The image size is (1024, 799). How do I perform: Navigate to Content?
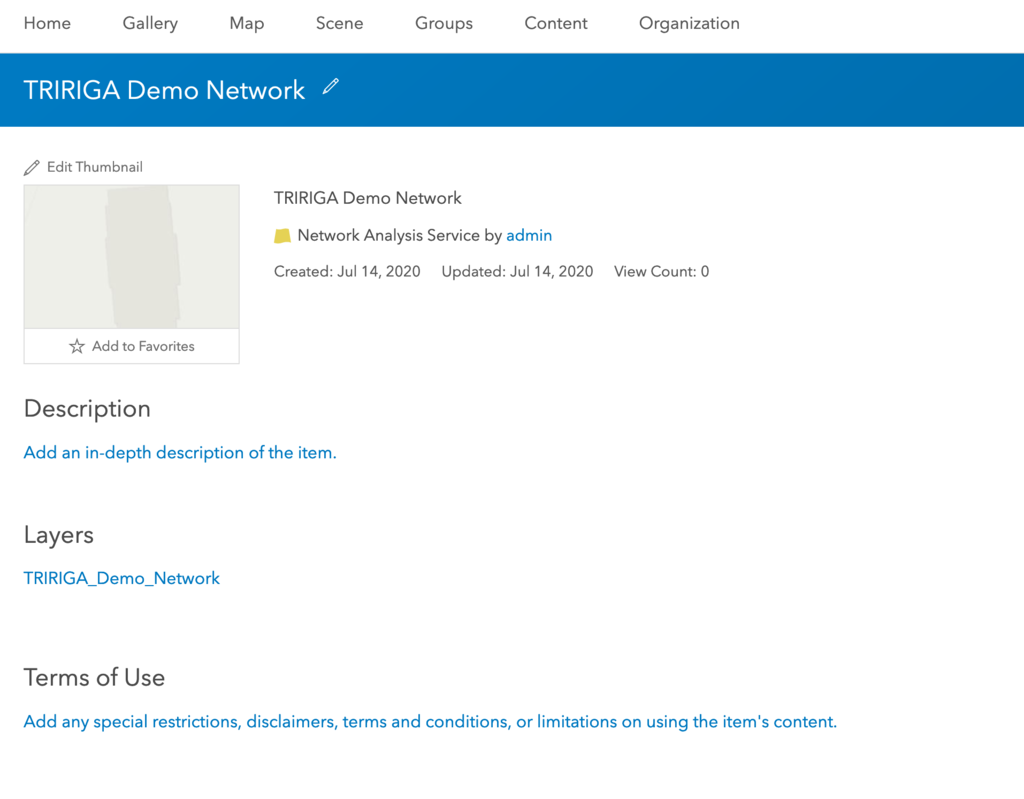tap(556, 24)
